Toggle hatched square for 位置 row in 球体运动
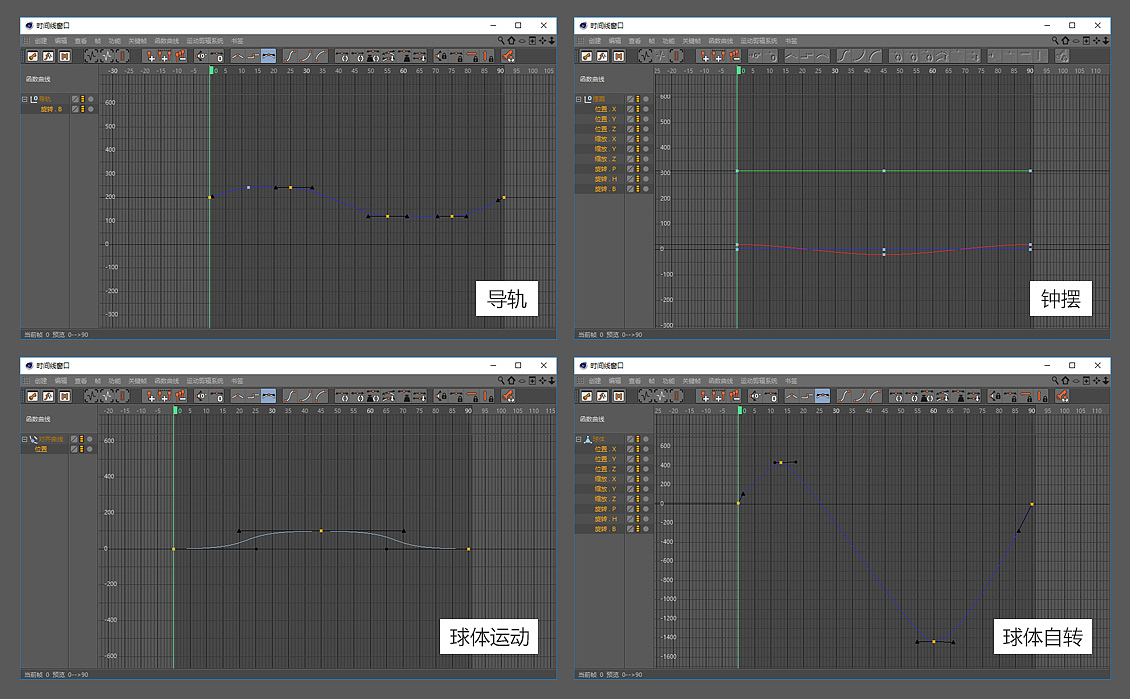 click(74, 449)
